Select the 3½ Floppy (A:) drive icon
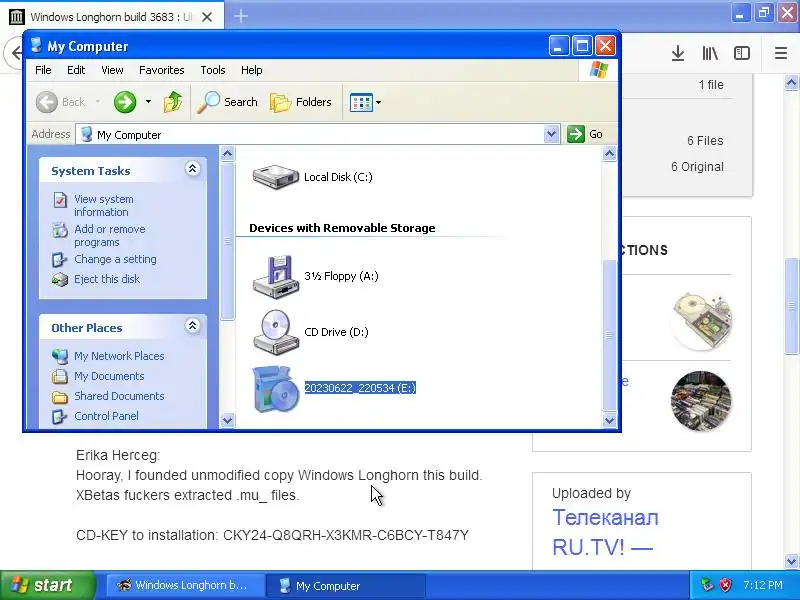Screen dimensions: 800x600 [x=276, y=277]
